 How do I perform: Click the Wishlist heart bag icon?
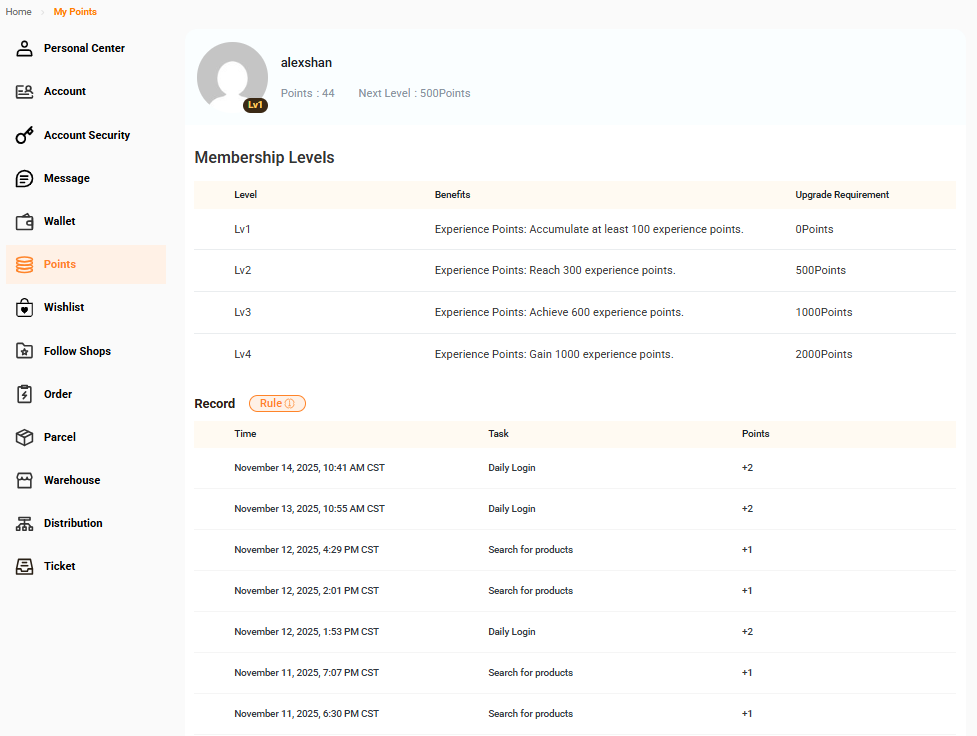coord(25,308)
